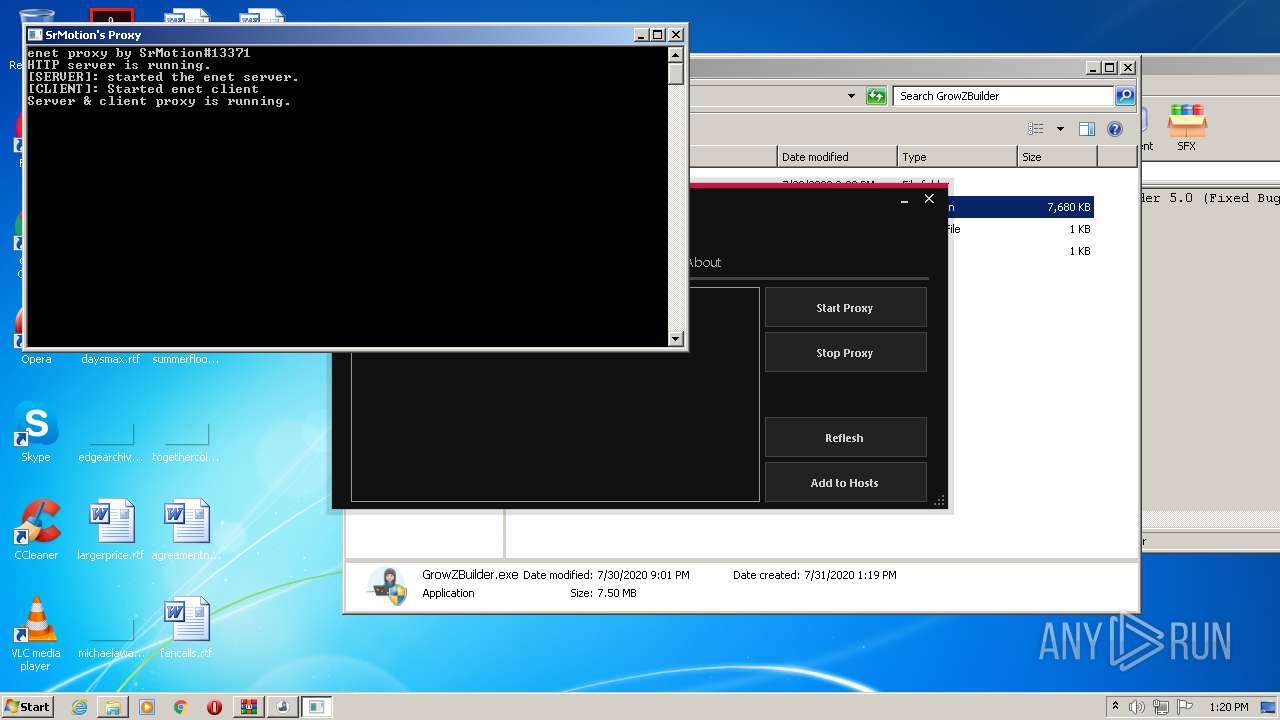Select the edgearchiv... desktop item

coord(111,441)
